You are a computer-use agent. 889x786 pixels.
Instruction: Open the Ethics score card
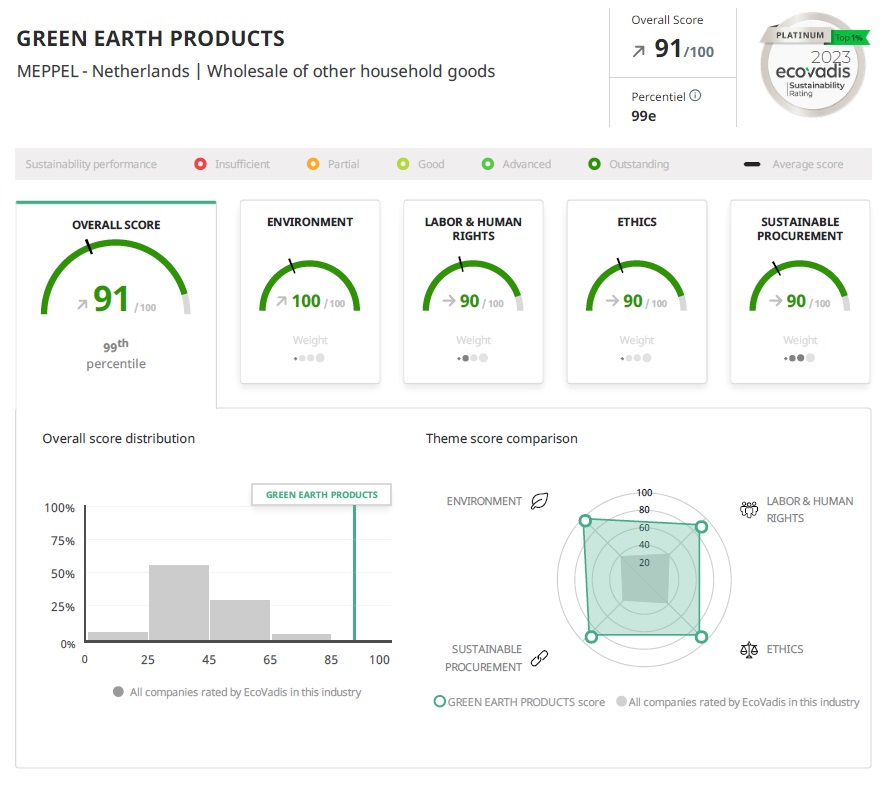[637, 291]
